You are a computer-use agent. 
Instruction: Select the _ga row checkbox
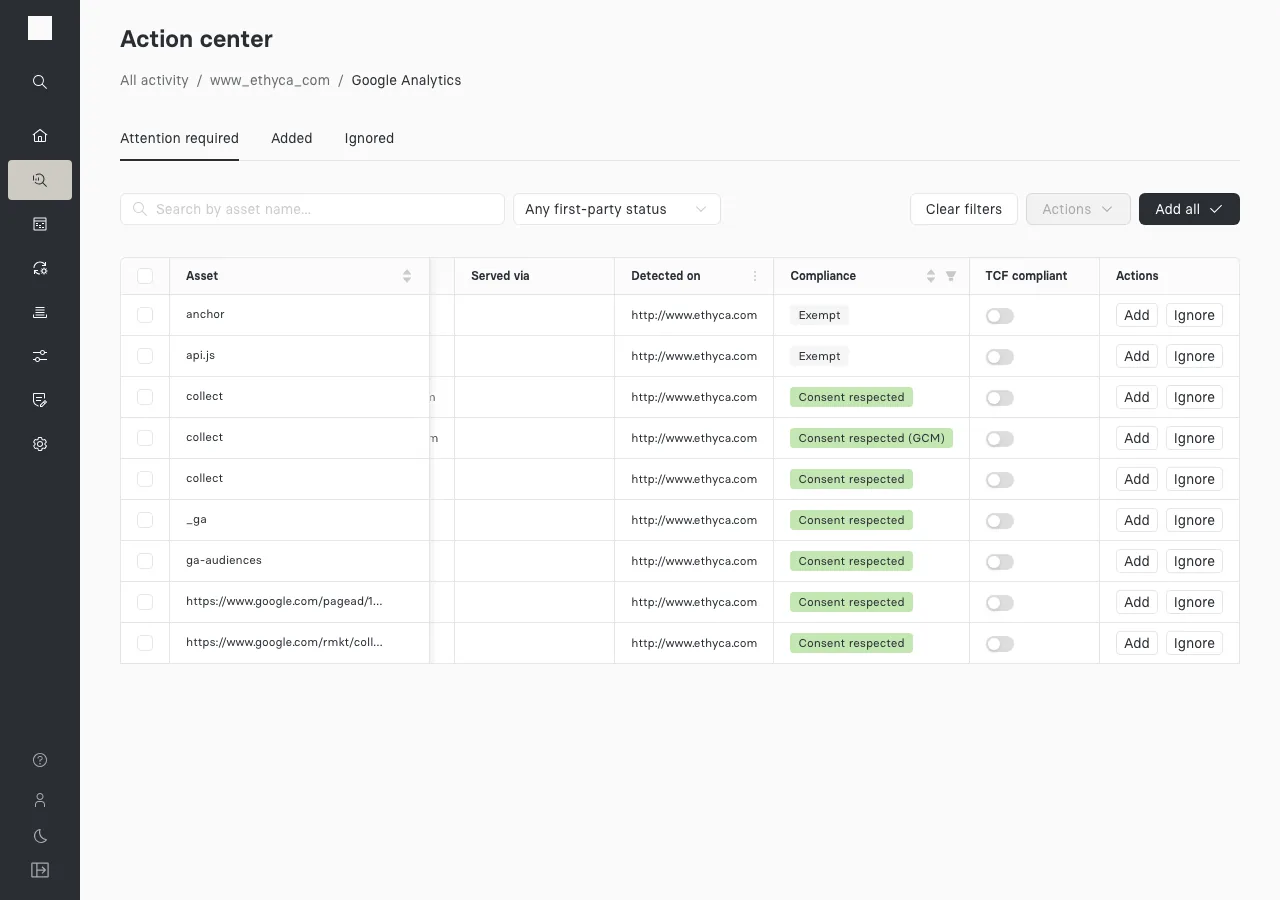coord(145,520)
